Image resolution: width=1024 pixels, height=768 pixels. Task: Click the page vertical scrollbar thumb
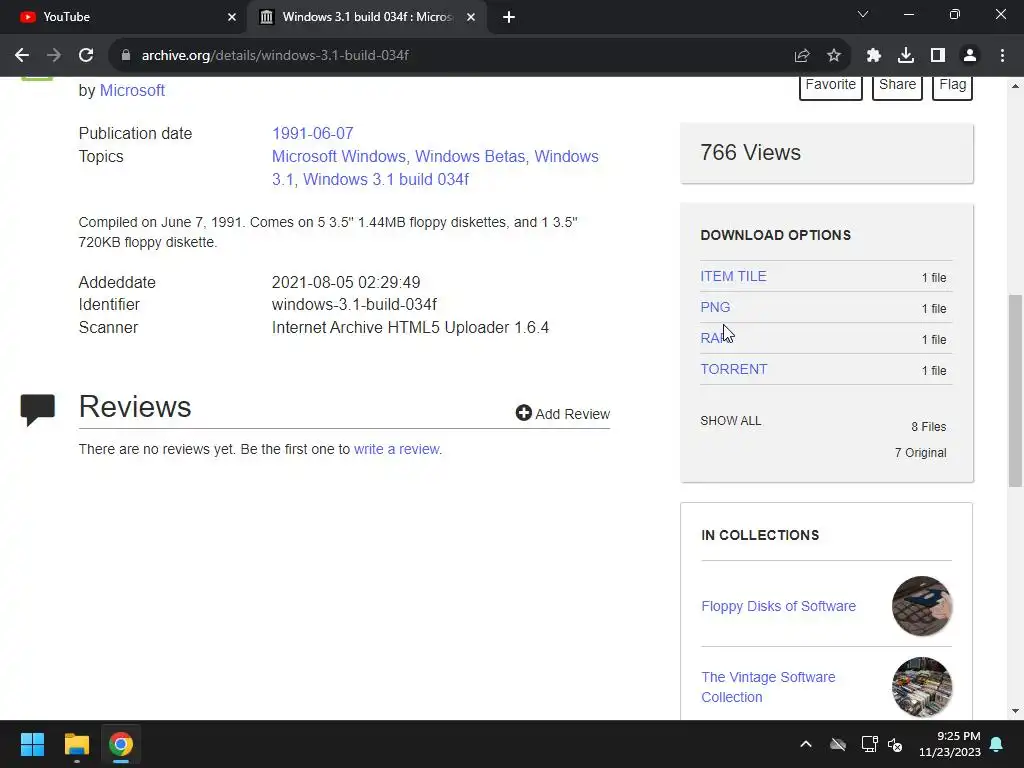coord(1015,391)
